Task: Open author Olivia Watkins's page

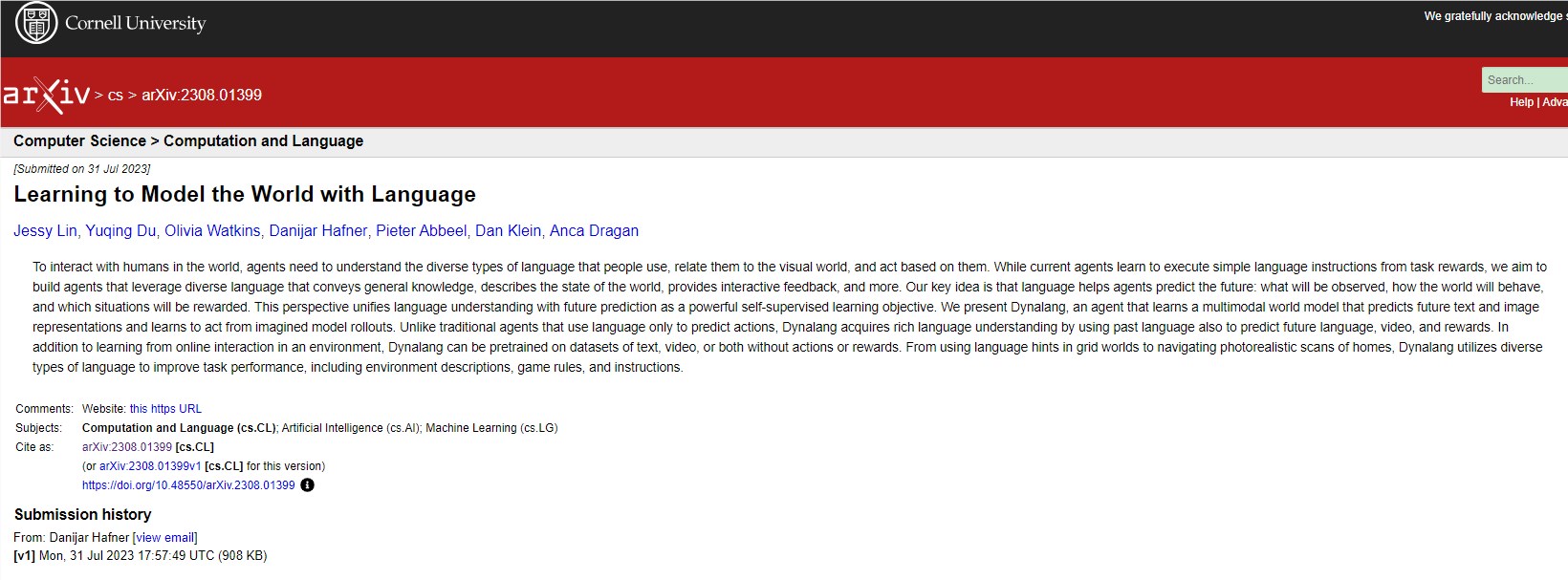Action: (212, 230)
